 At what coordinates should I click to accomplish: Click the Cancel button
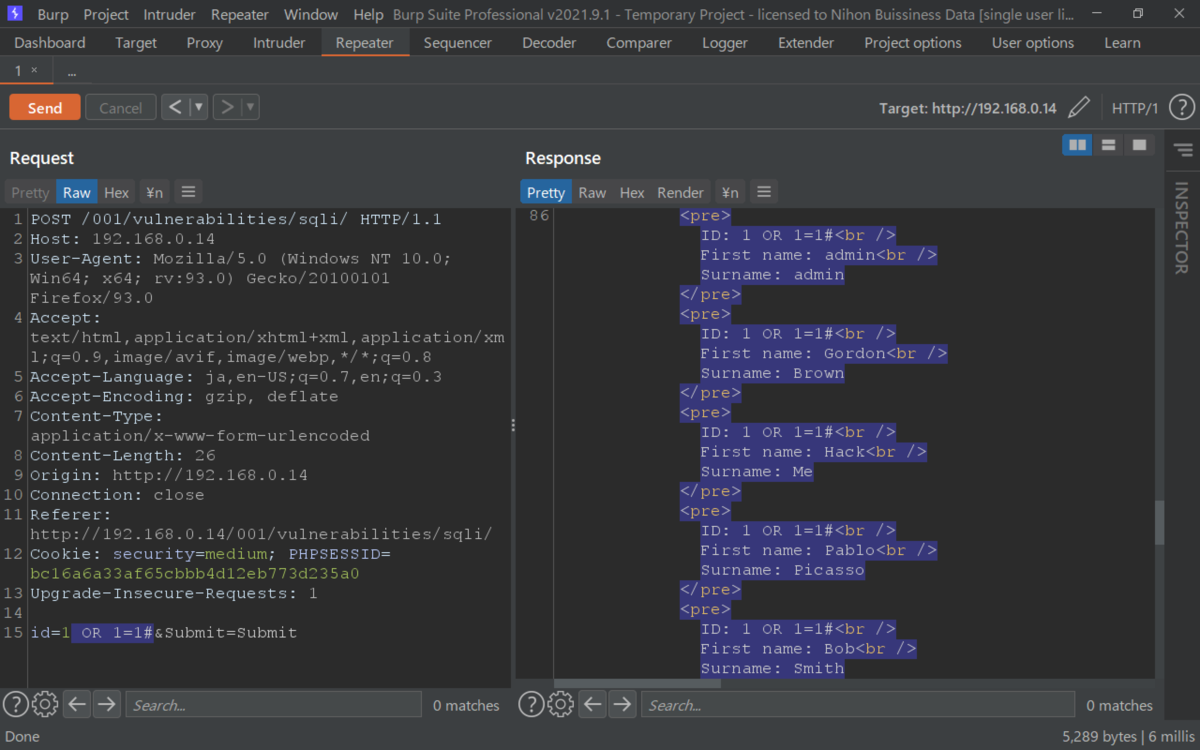(121, 107)
